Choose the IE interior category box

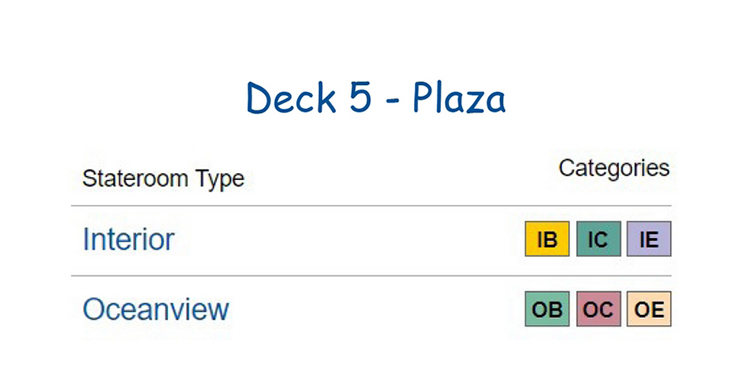pyautogui.click(x=649, y=239)
